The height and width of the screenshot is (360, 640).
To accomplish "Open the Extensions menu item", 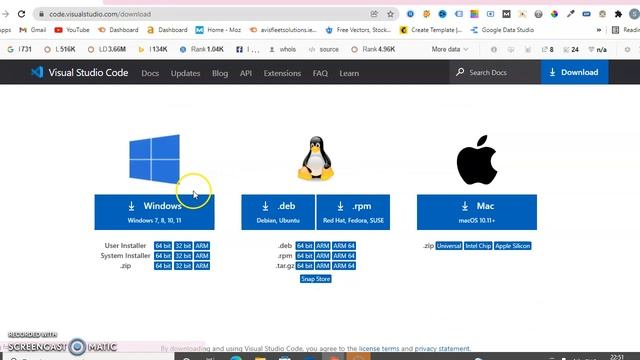I will click(282, 73).
